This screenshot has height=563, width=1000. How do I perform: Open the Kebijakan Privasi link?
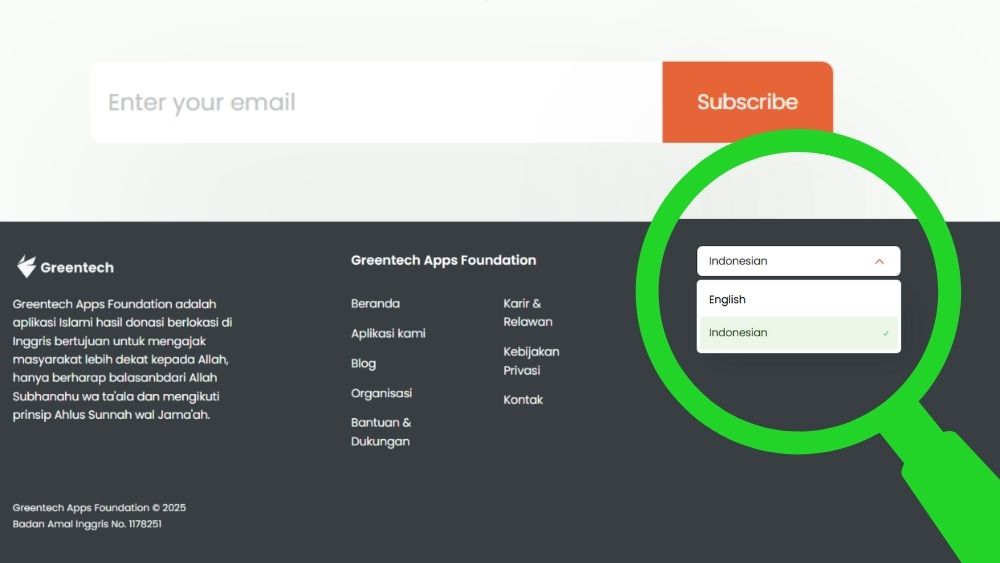click(x=531, y=361)
